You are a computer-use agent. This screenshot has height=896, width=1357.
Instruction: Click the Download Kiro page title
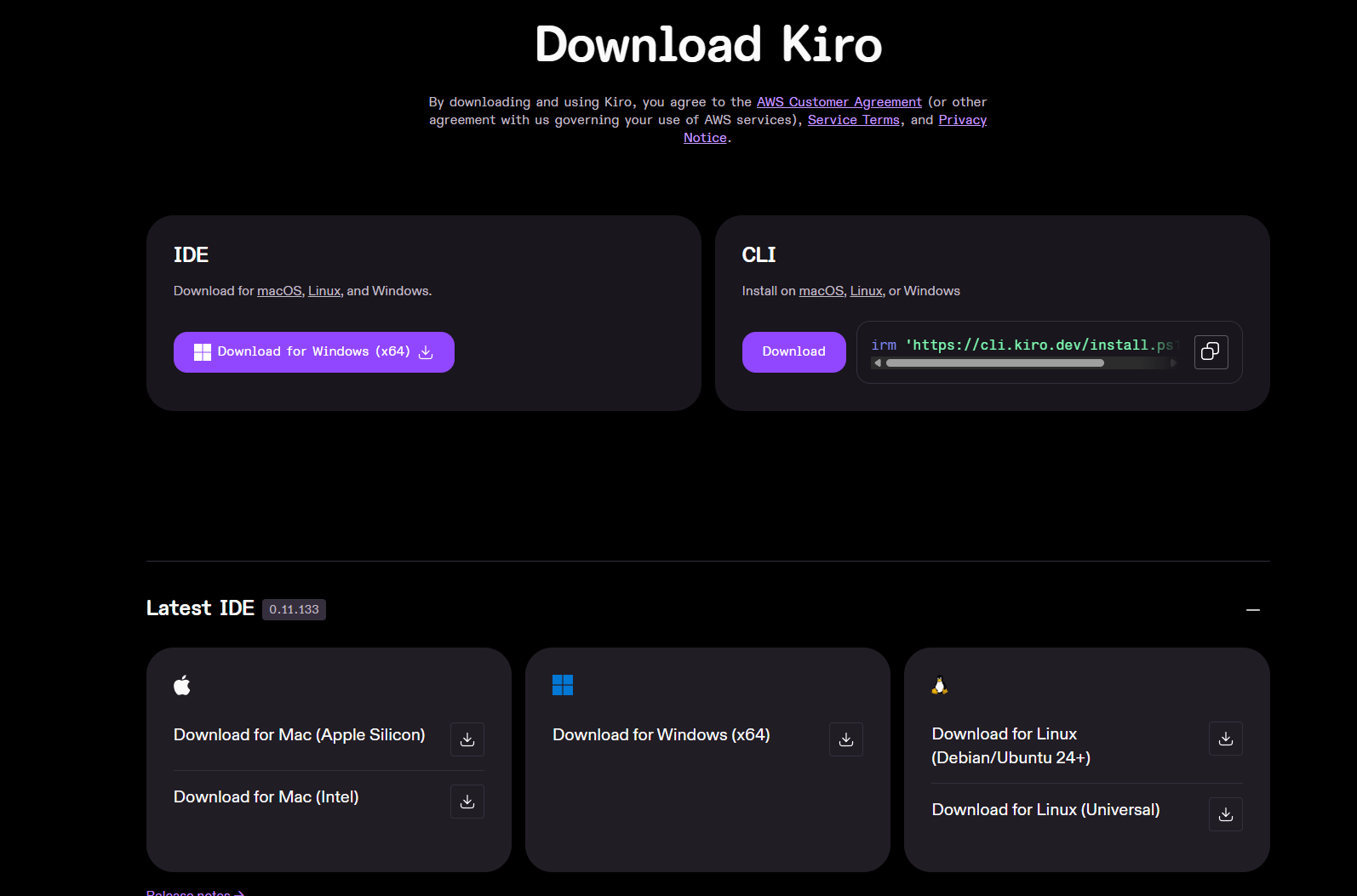tap(708, 44)
